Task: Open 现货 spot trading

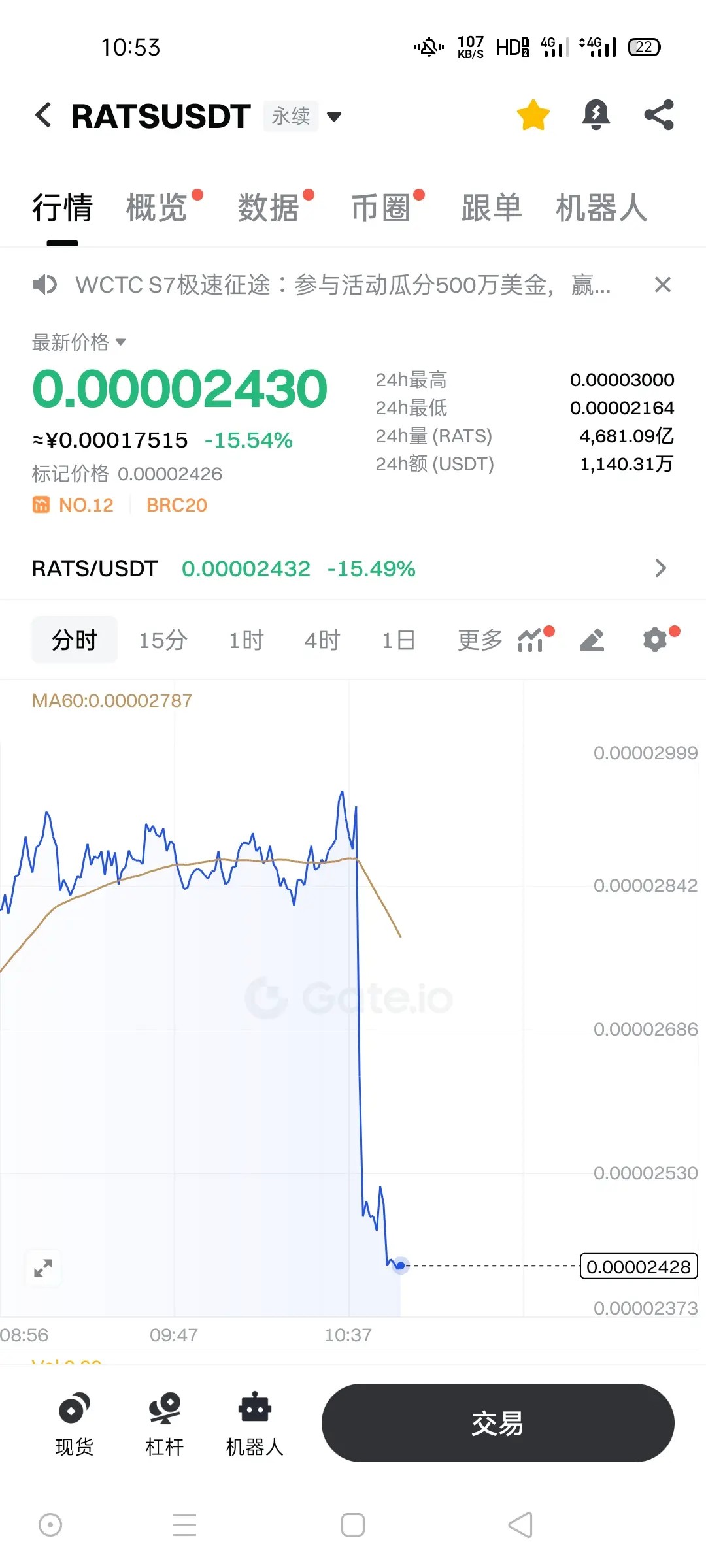Action: coord(74,1424)
